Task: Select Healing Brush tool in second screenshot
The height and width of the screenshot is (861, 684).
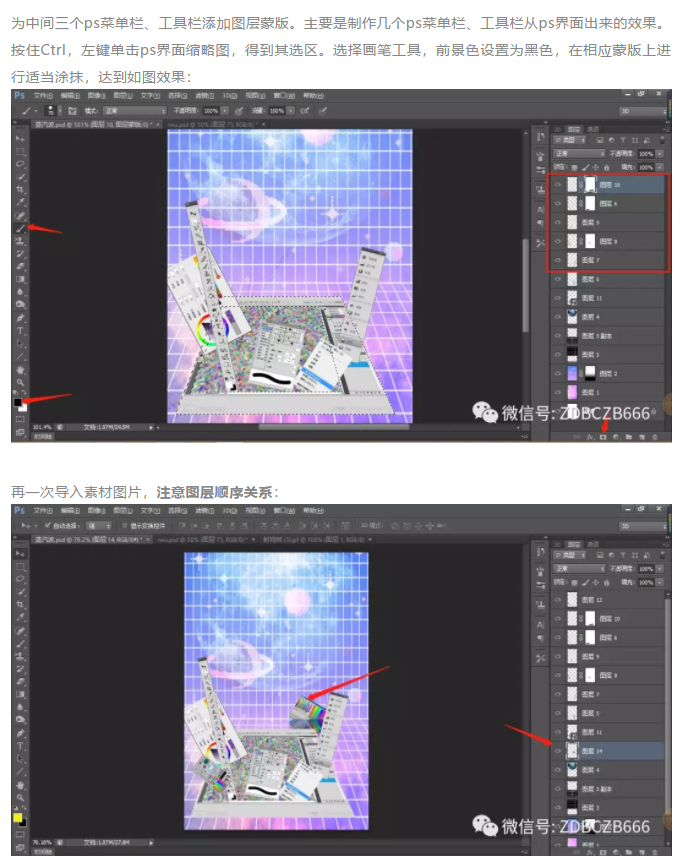Action: (20, 630)
